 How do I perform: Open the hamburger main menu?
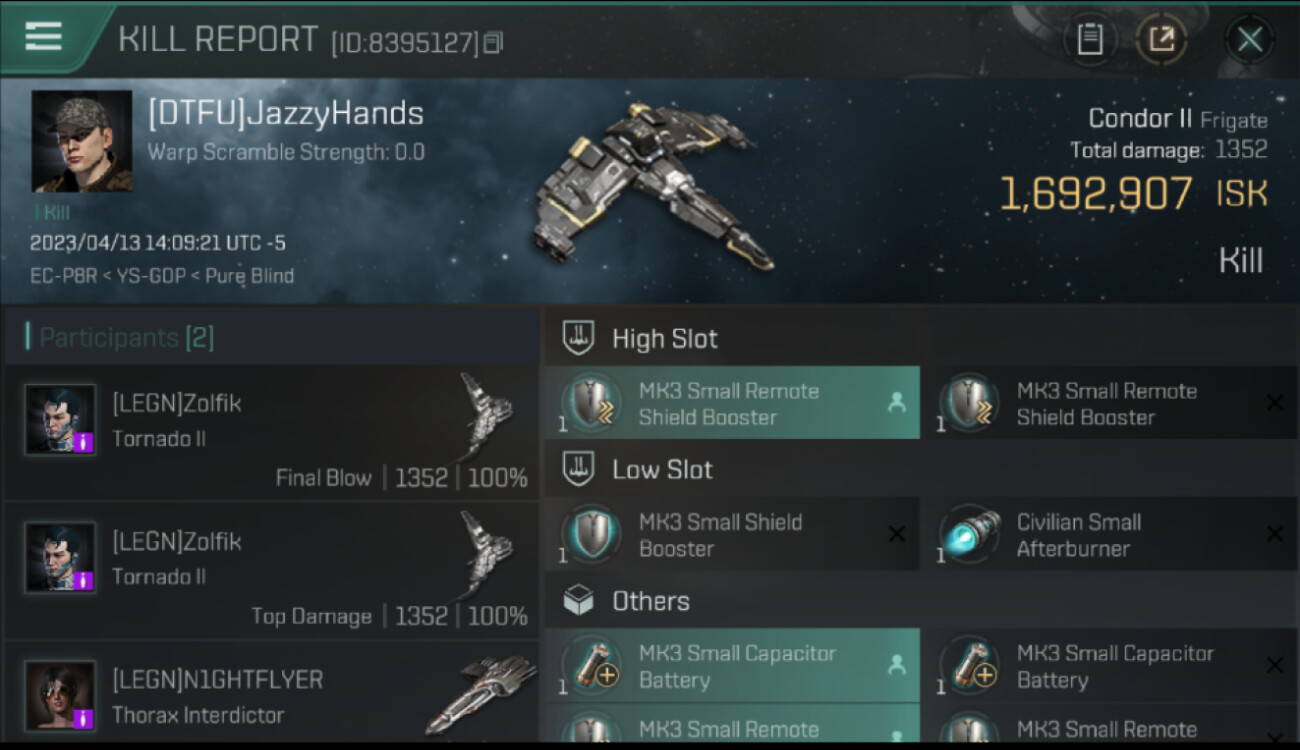(x=43, y=36)
